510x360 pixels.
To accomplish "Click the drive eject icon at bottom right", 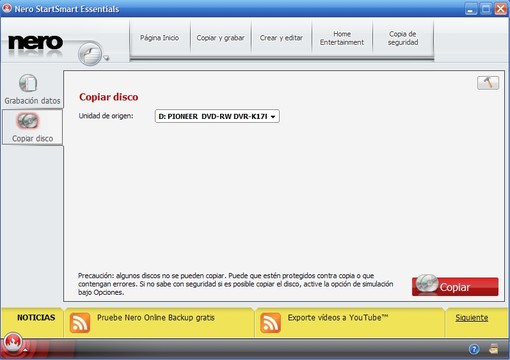I will pyautogui.click(x=494, y=349).
